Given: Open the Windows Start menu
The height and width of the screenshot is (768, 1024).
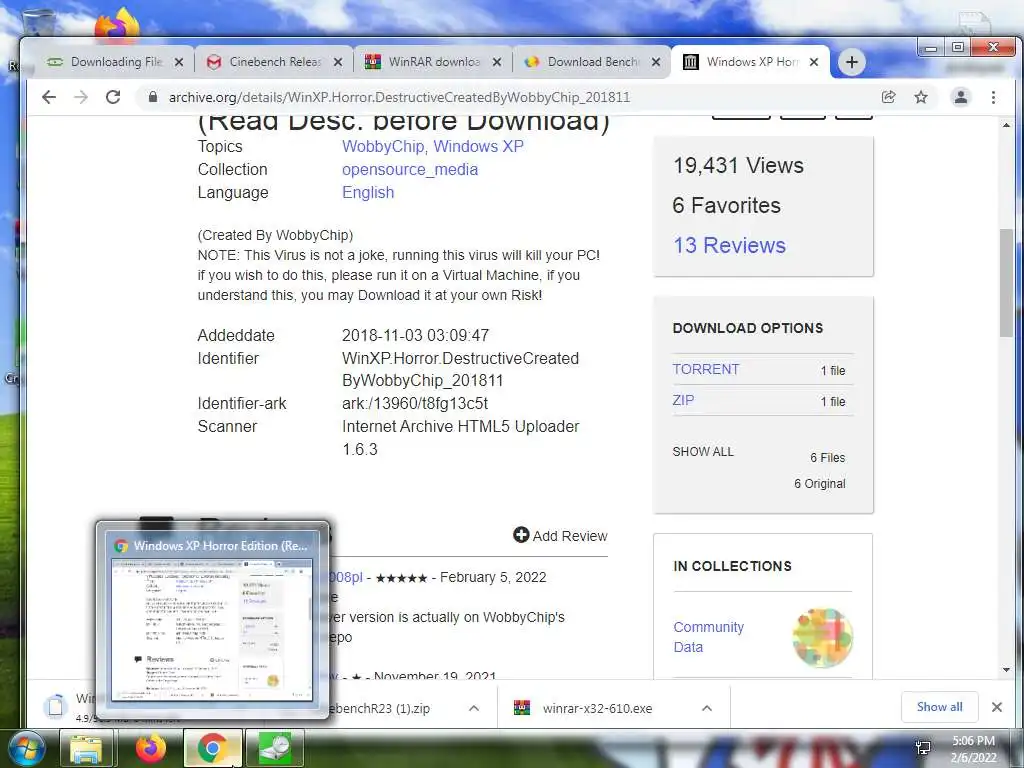Looking at the screenshot, I should click(26, 749).
